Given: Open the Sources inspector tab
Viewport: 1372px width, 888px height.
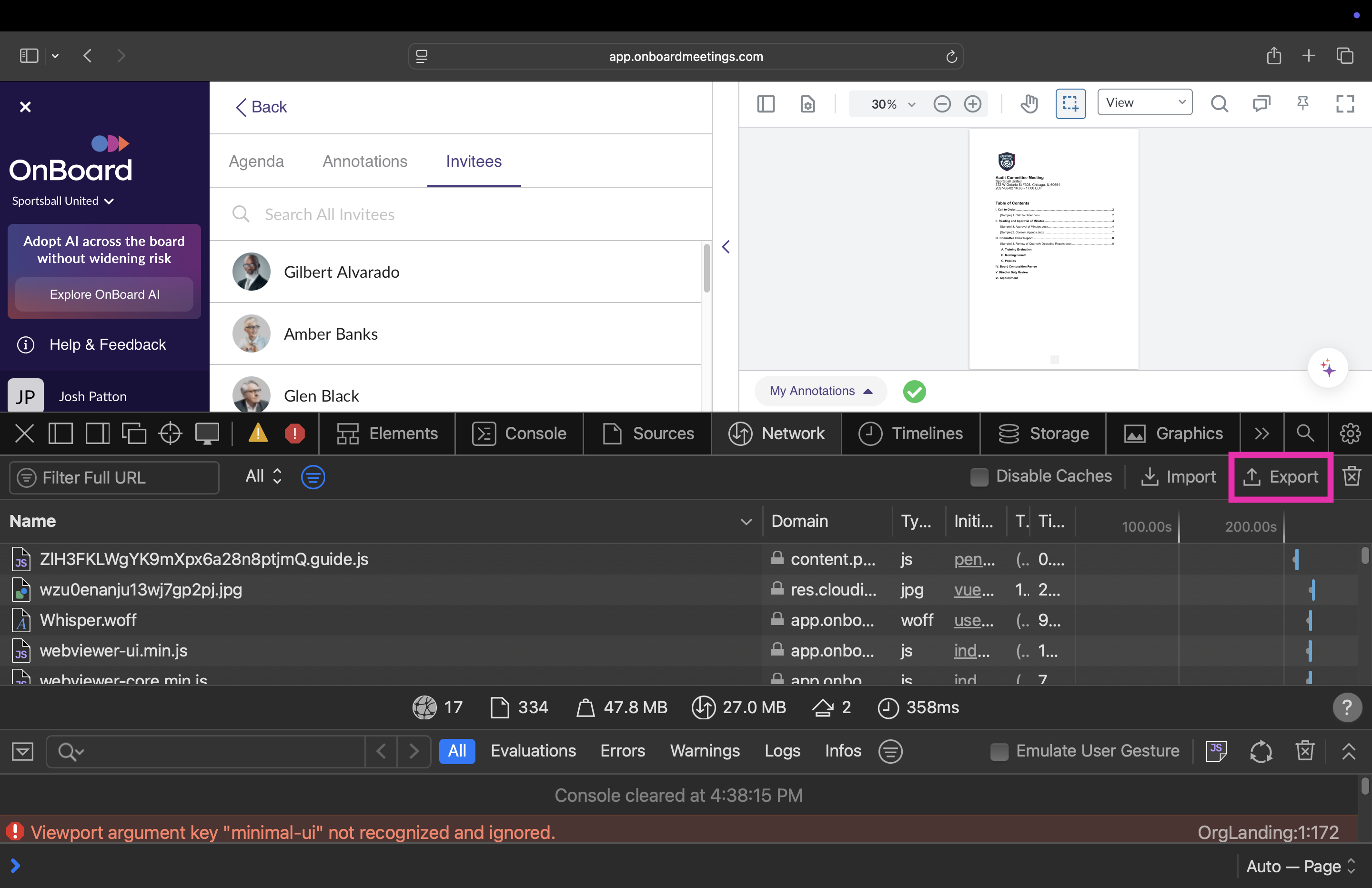Looking at the screenshot, I should (647, 434).
